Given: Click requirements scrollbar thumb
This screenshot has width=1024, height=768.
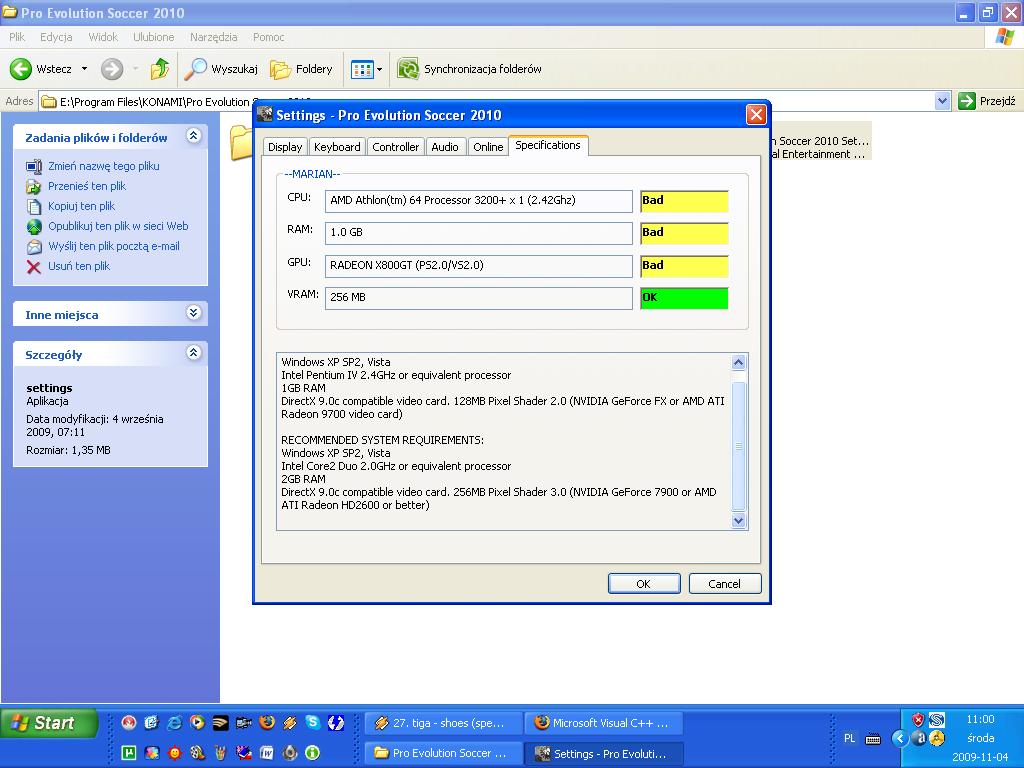Looking at the screenshot, I should point(739,447).
